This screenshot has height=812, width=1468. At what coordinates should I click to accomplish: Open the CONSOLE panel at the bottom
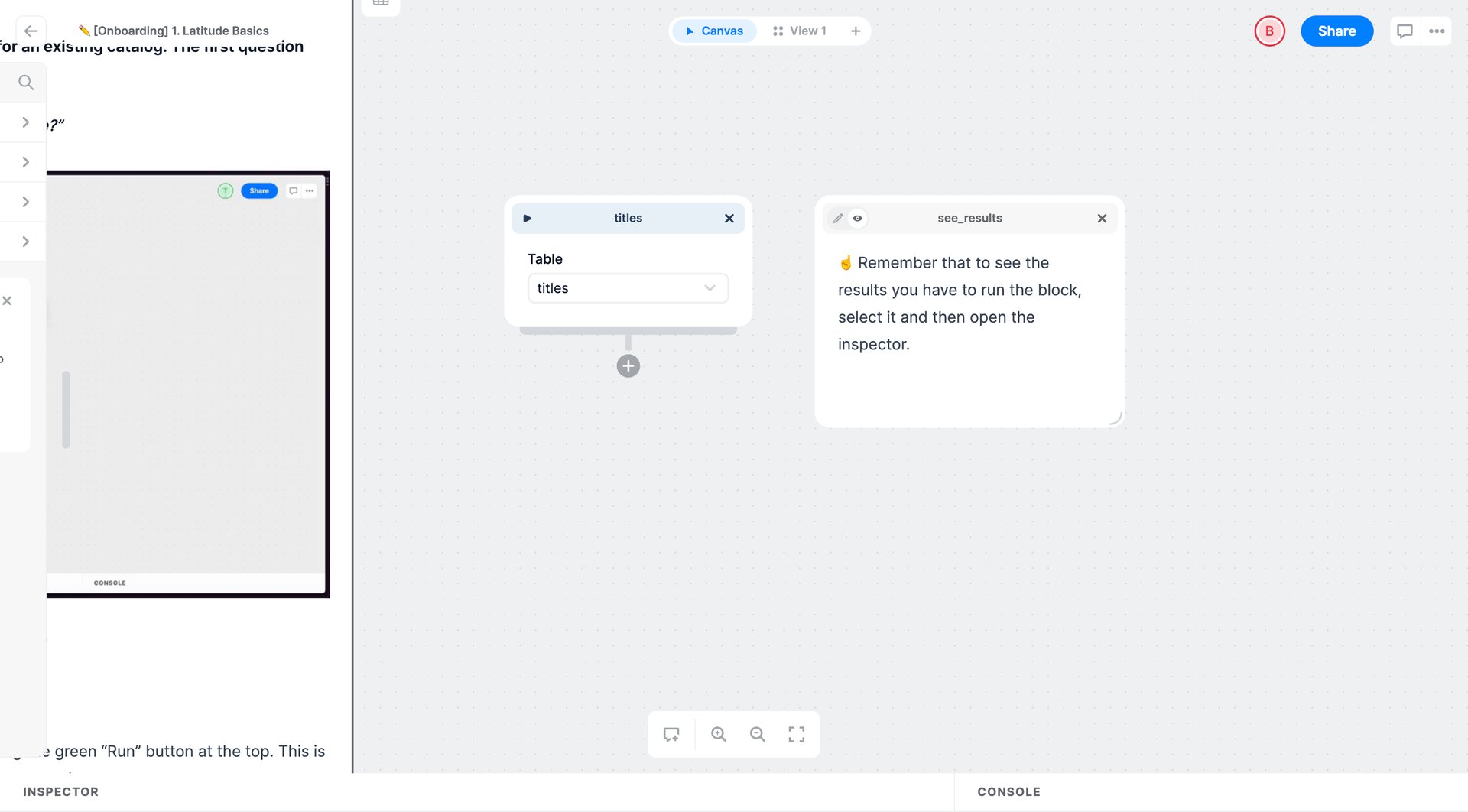point(1008,791)
